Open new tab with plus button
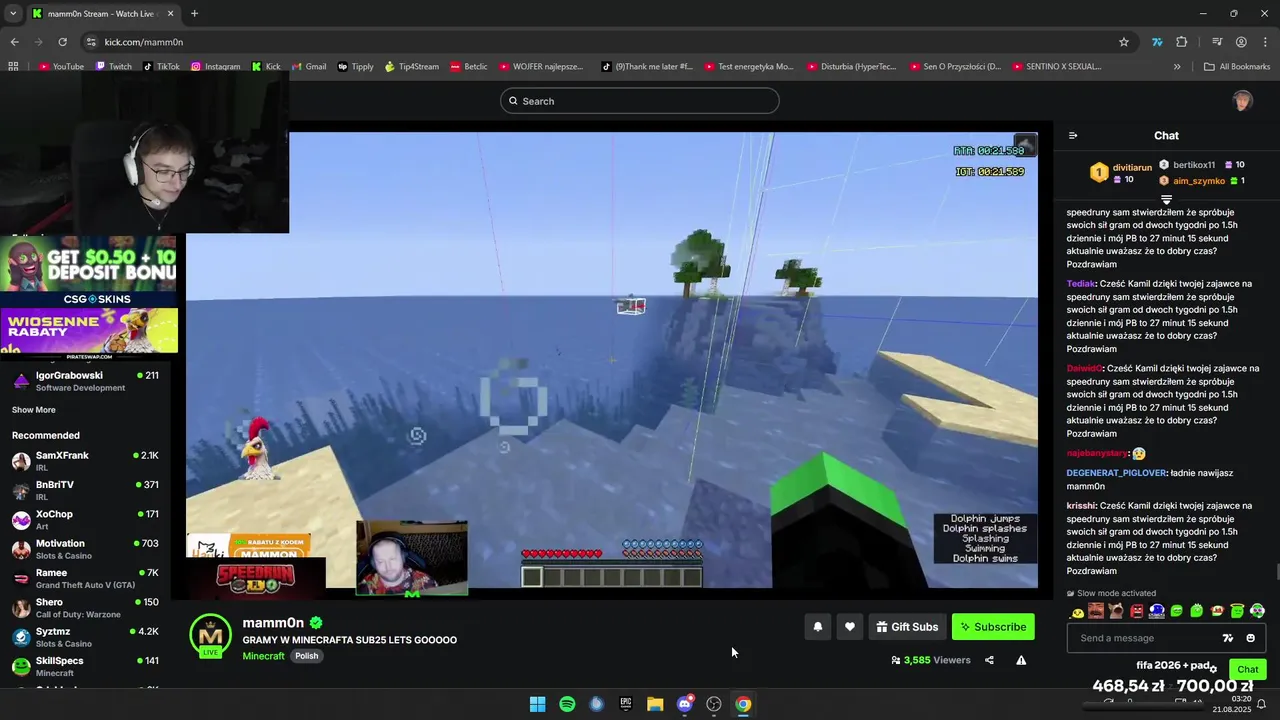The image size is (1280, 720). click(x=194, y=13)
